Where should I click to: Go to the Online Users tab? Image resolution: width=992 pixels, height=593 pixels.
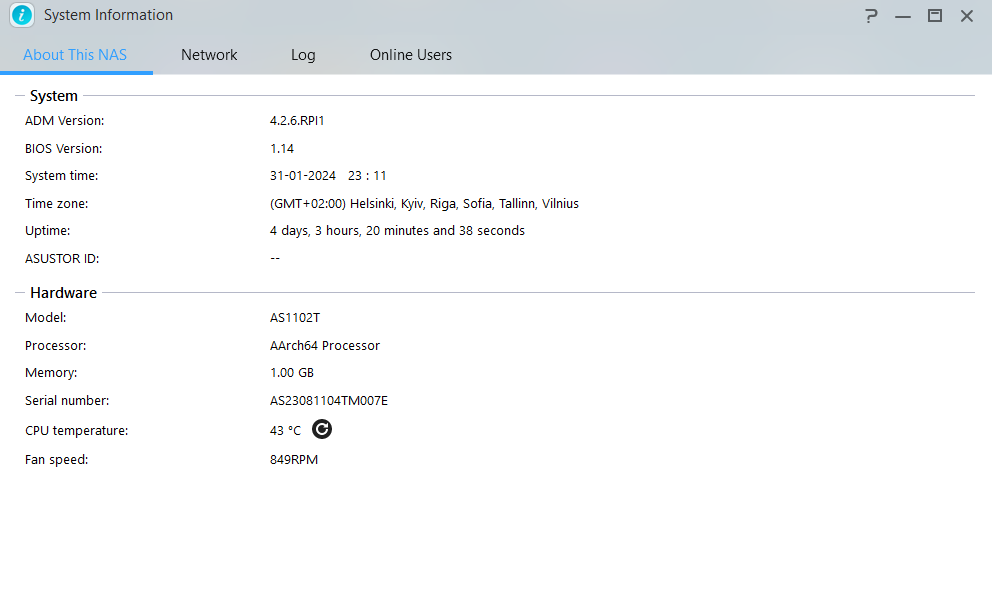coord(411,55)
